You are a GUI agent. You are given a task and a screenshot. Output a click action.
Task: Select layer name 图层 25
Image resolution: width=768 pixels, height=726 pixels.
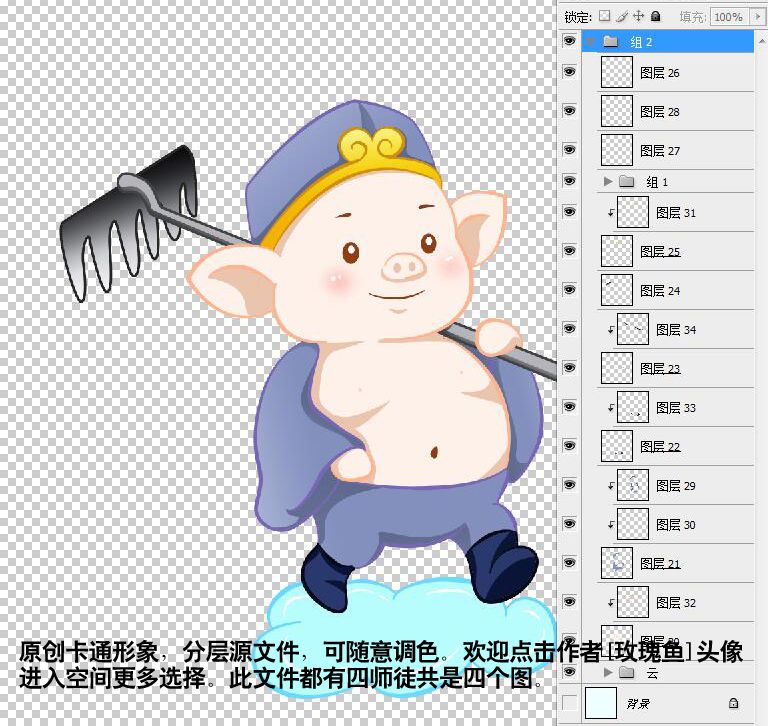click(660, 252)
